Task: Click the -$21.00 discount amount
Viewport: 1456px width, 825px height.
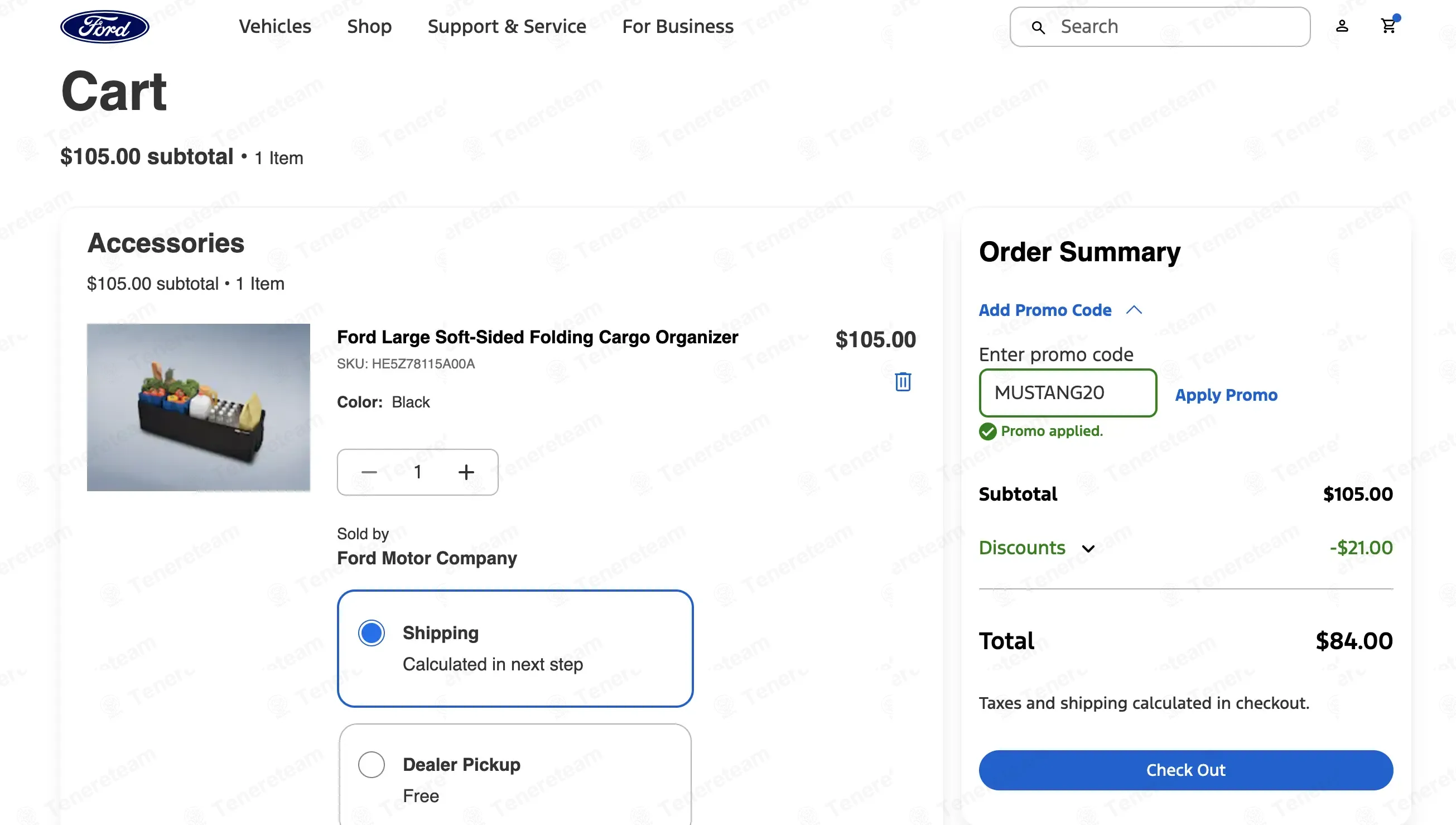Action: (x=1361, y=548)
